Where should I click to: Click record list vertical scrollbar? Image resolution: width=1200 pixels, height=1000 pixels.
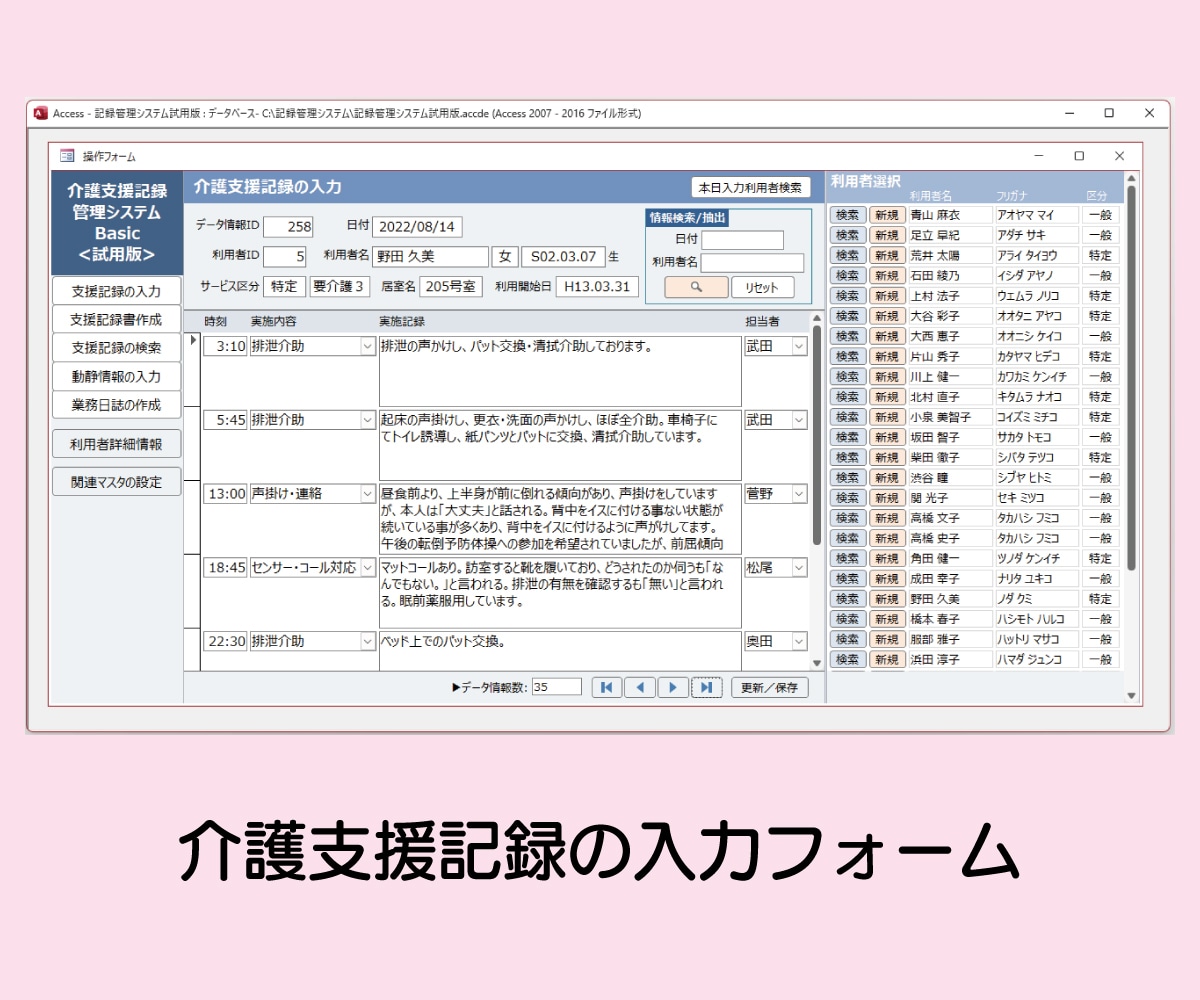point(816,435)
